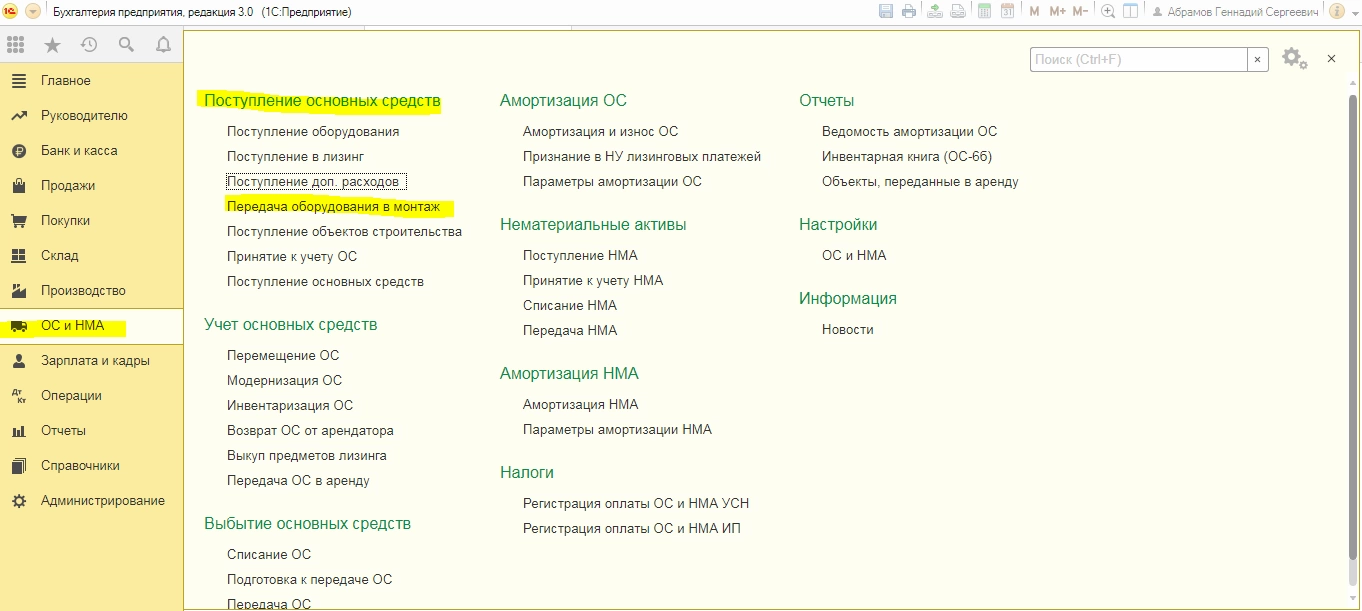Open the Склад section
Screen dimensions: 1362x611
point(92,255)
